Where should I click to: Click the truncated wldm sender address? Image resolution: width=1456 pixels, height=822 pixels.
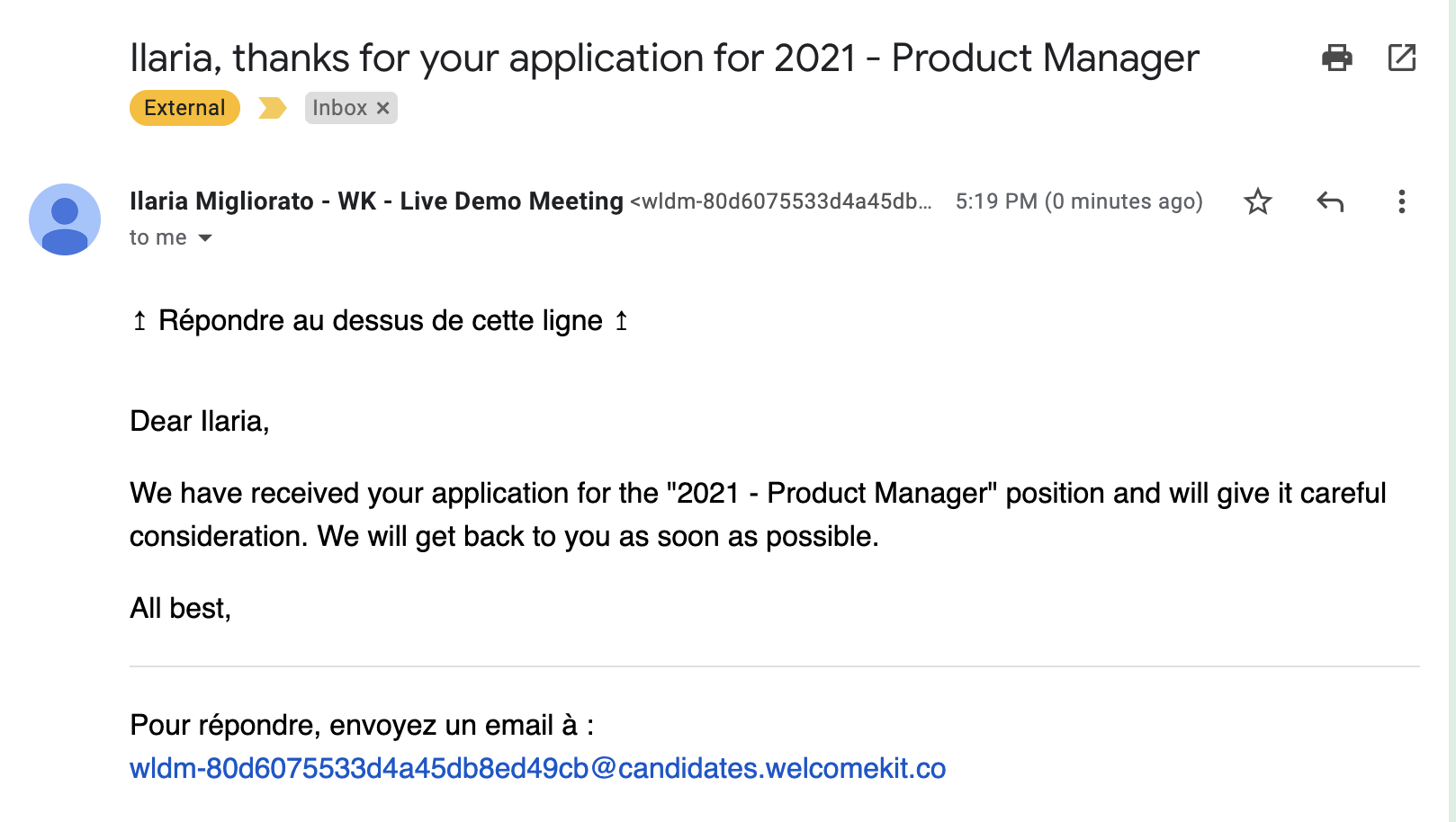tap(780, 201)
